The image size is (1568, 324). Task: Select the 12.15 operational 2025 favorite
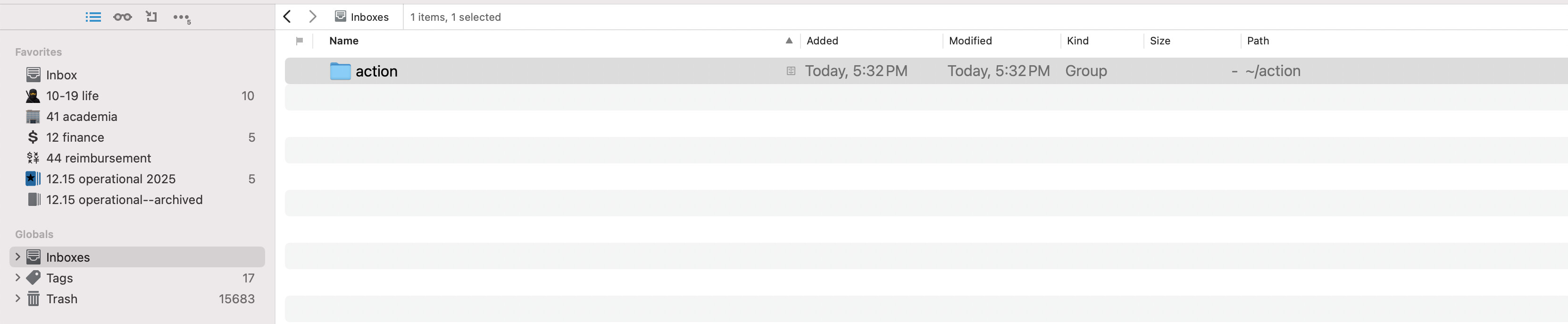tap(111, 179)
